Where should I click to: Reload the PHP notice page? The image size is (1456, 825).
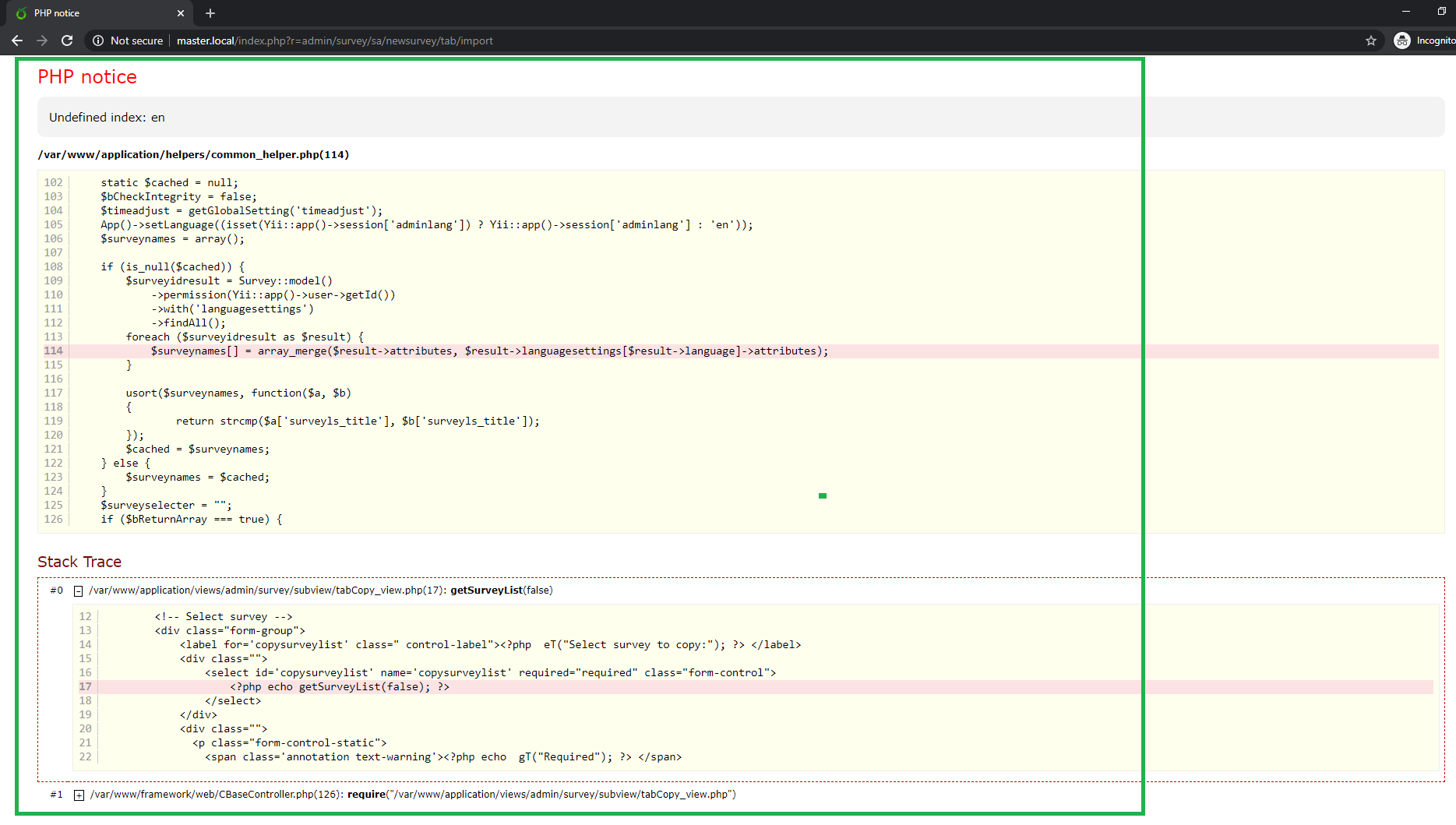68,41
